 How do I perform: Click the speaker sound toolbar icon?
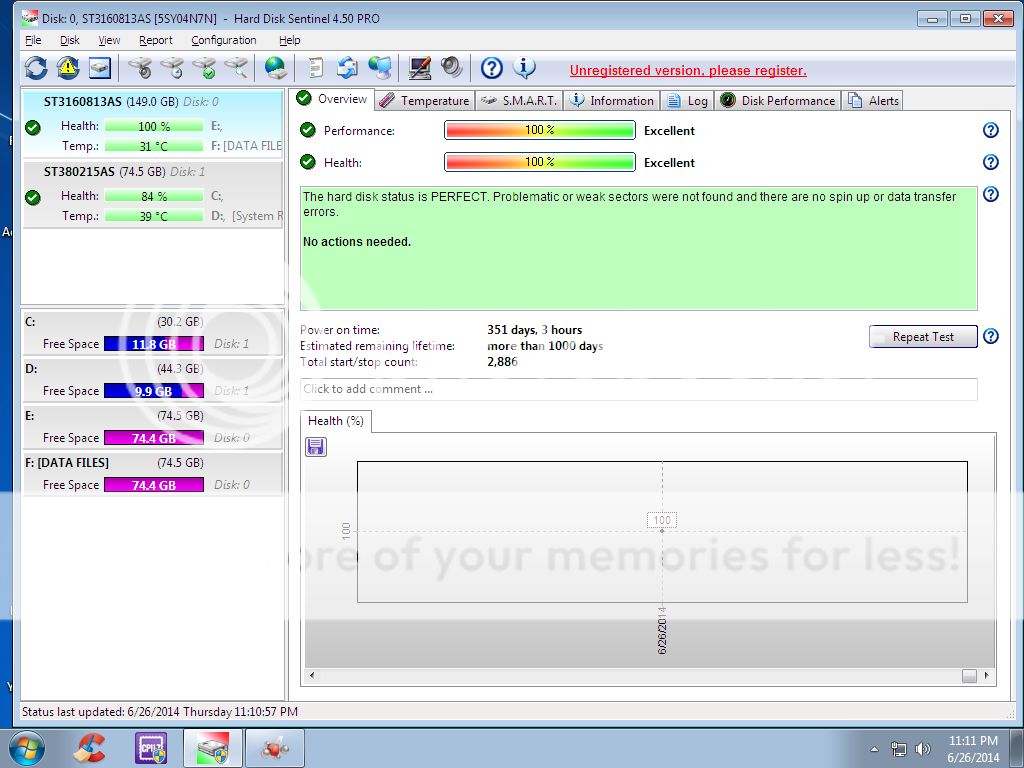point(452,68)
